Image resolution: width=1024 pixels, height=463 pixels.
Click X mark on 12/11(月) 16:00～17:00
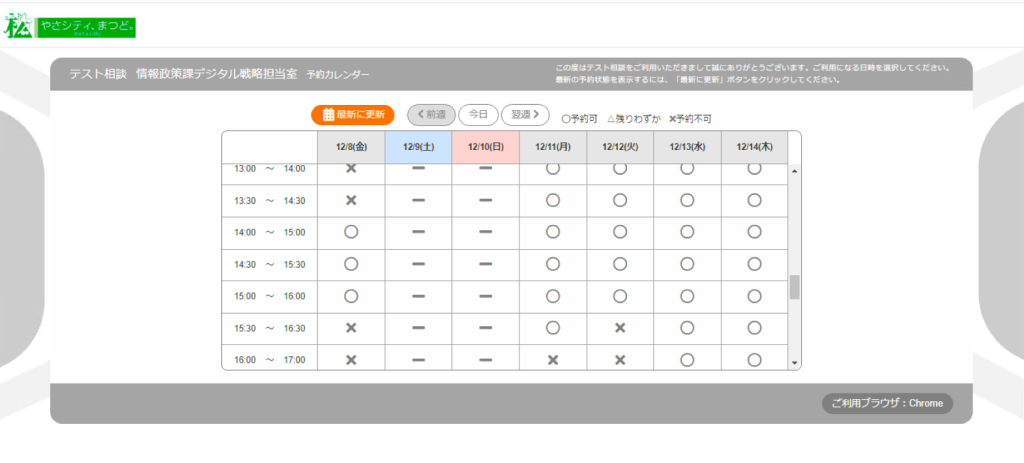tap(553, 360)
